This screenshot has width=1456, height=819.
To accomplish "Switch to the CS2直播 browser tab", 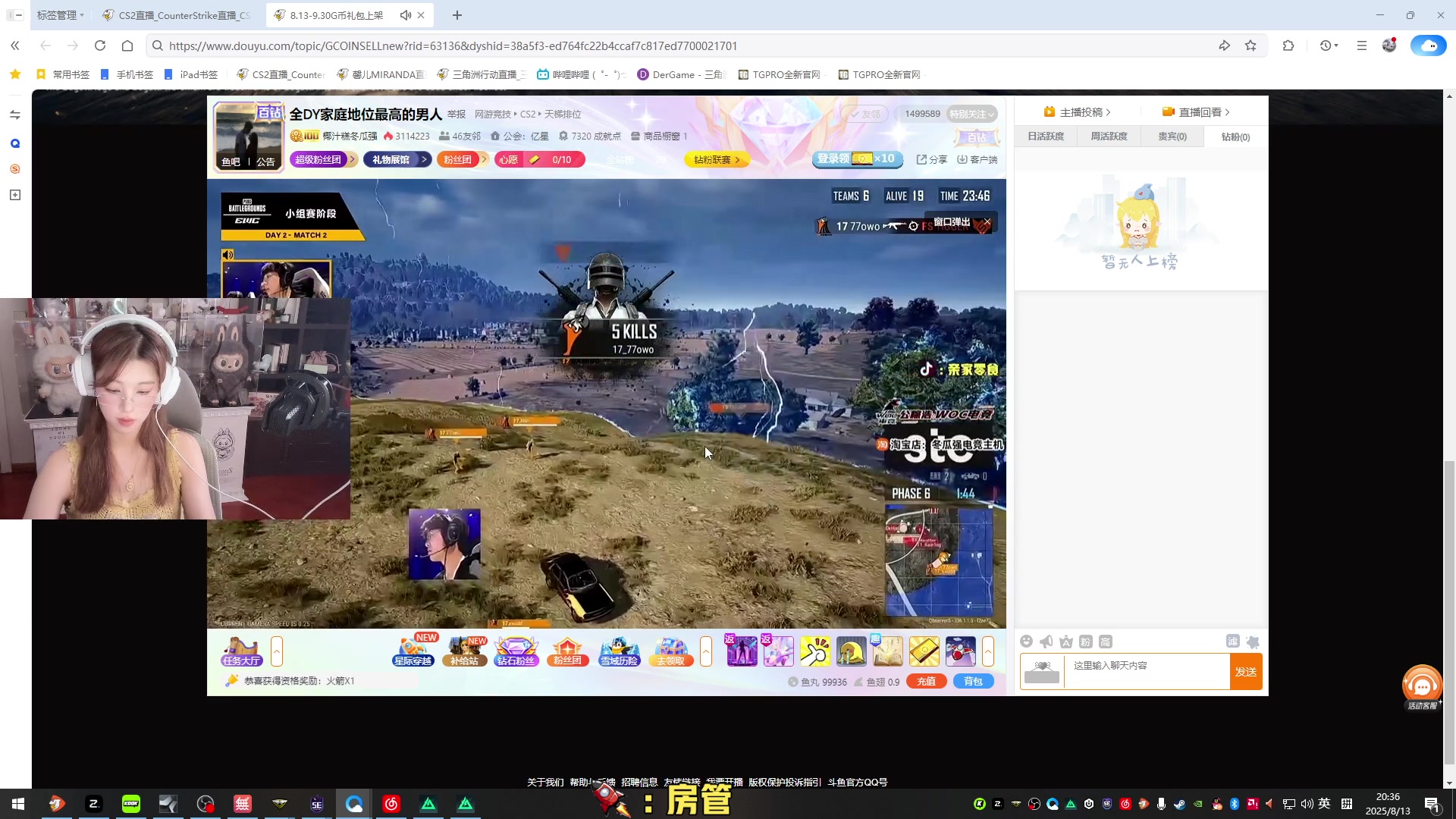I will [x=178, y=15].
